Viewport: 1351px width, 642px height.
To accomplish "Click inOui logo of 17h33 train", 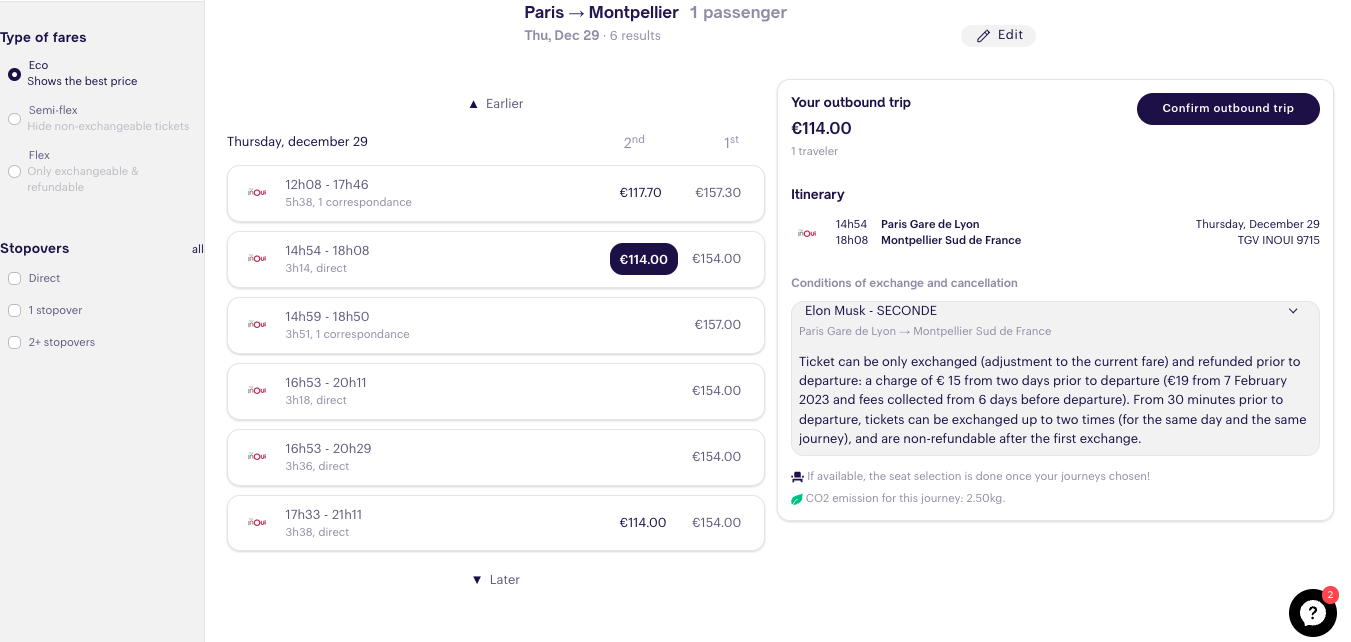I will point(257,523).
